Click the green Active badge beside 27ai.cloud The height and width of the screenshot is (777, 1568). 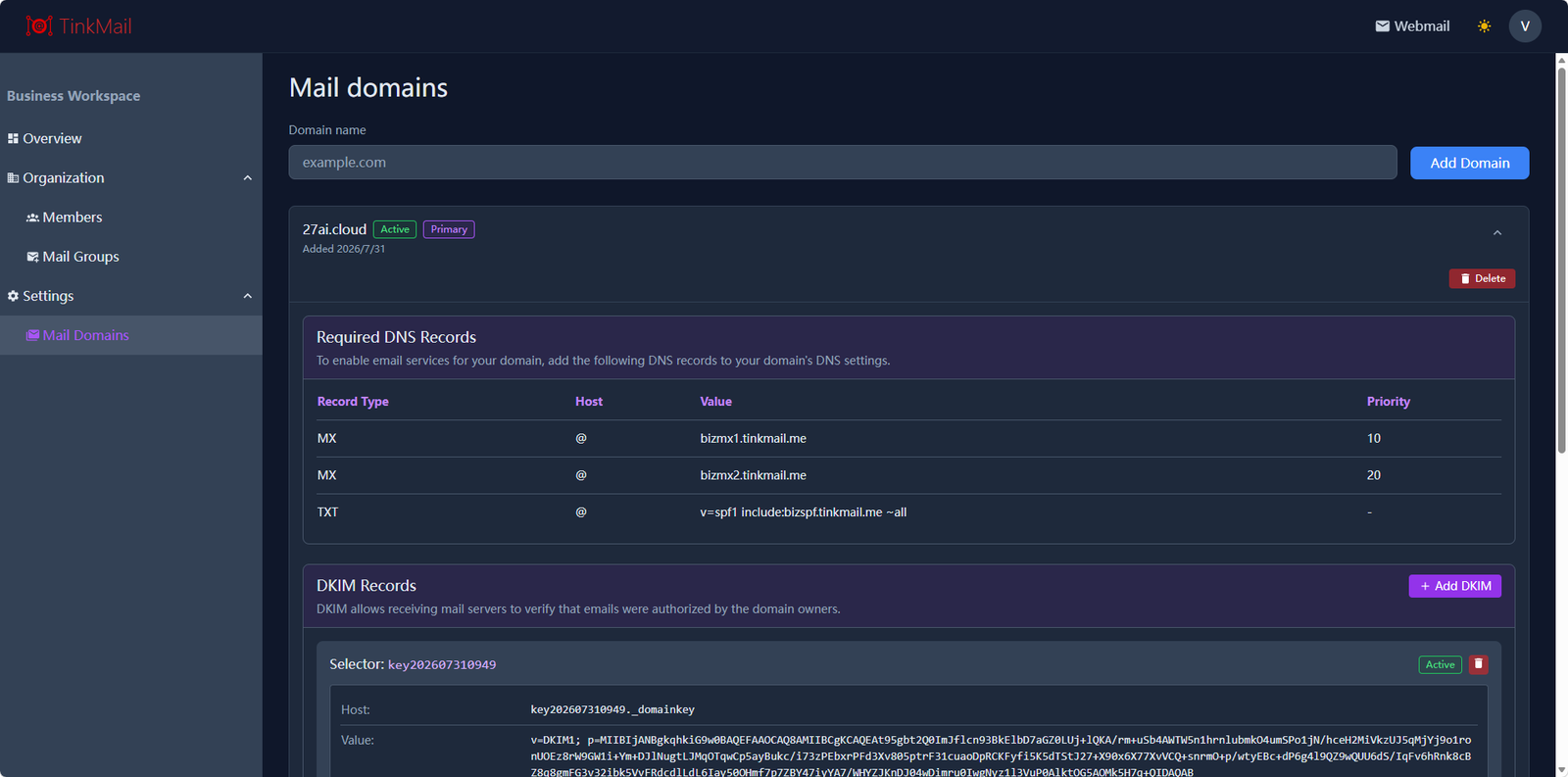pos(395,229)
